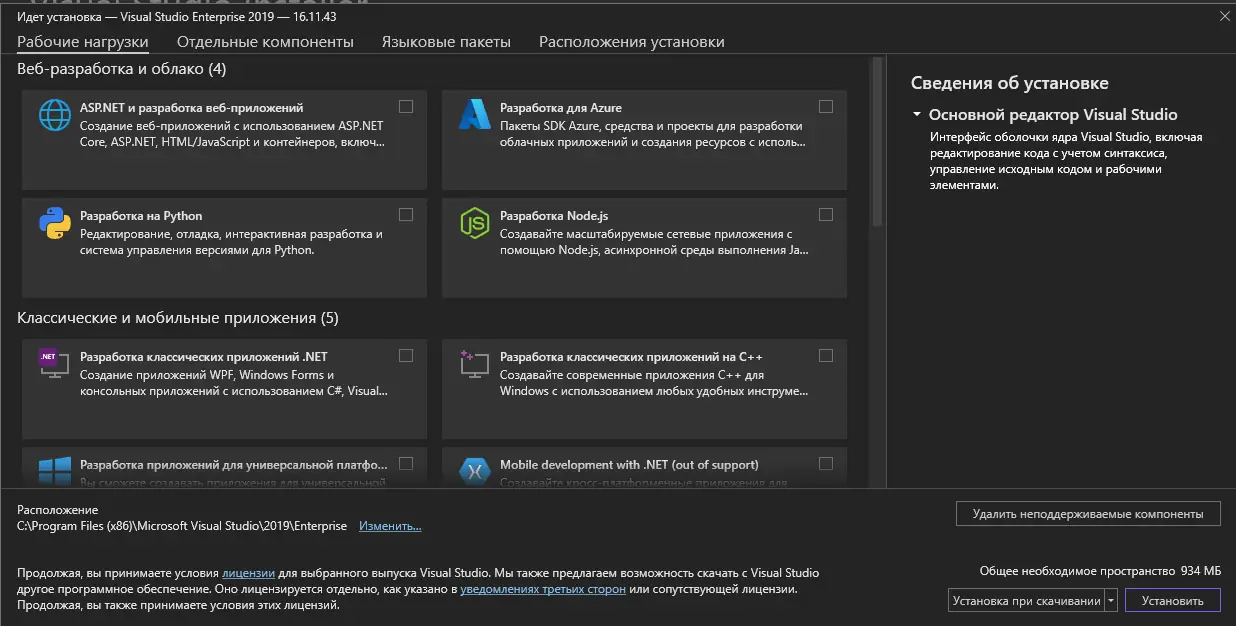1236x626 pixels.
Task: Enable the C++ desktop development checkbox
Action: tap(826, 355)
